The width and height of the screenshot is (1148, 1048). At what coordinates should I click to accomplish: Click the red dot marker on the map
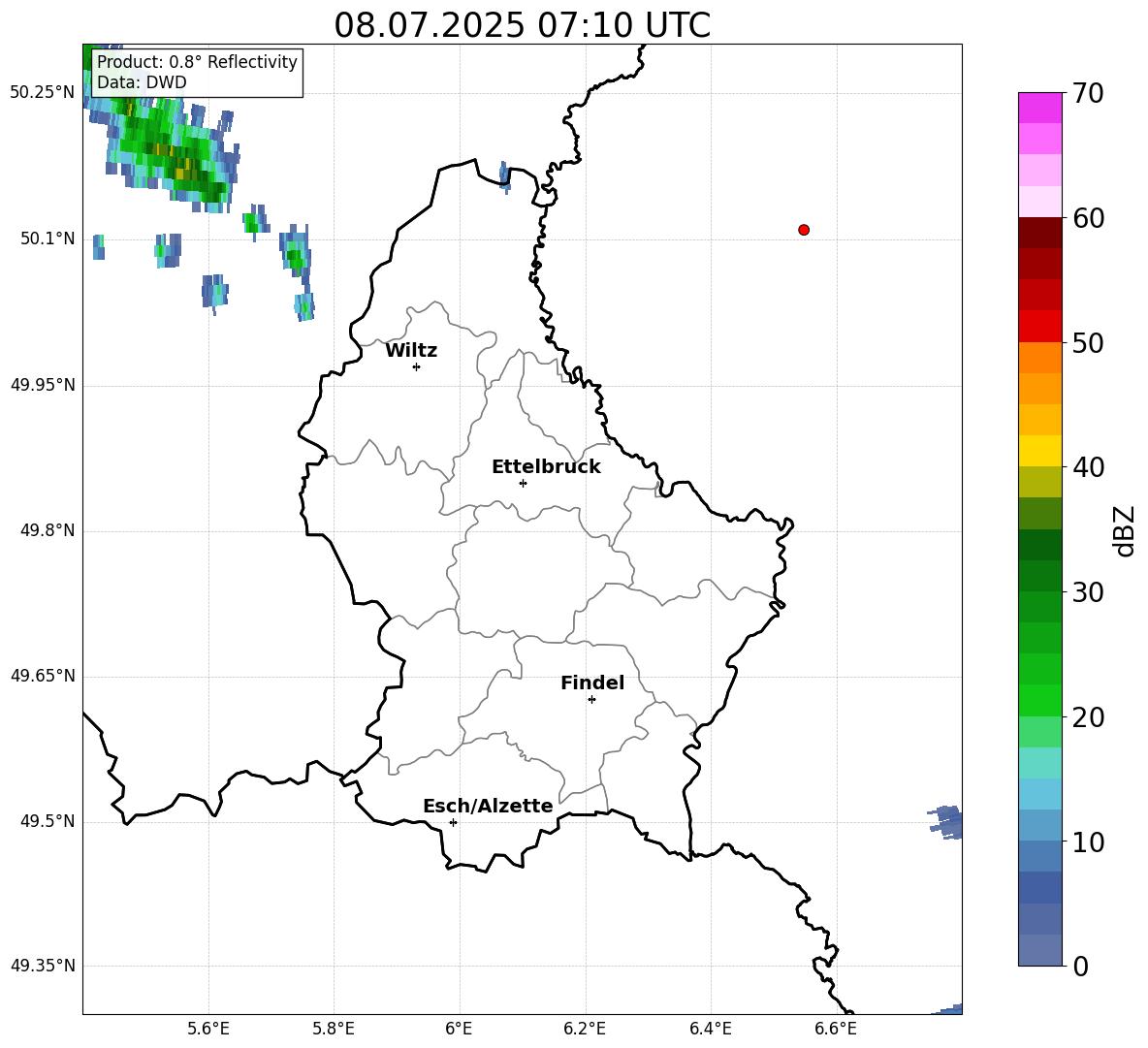[804, 230]
